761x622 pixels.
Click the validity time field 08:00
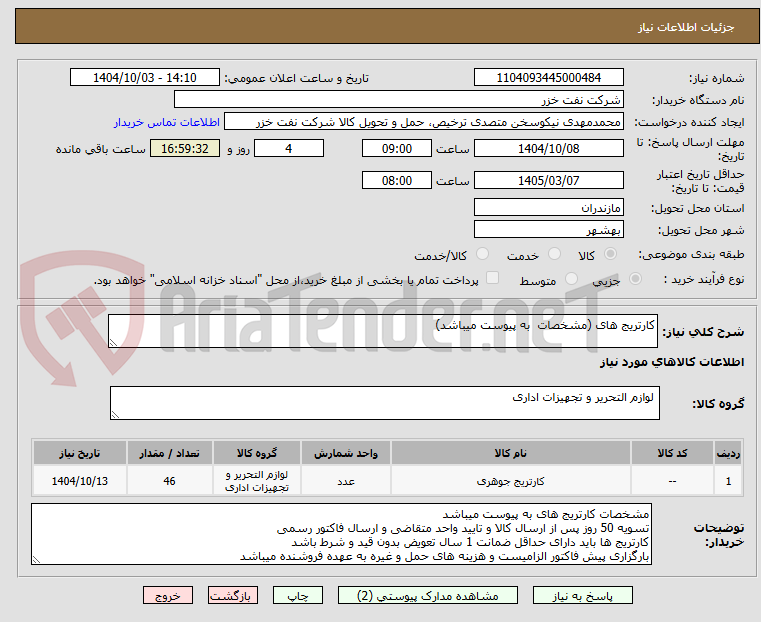(397, 180)
